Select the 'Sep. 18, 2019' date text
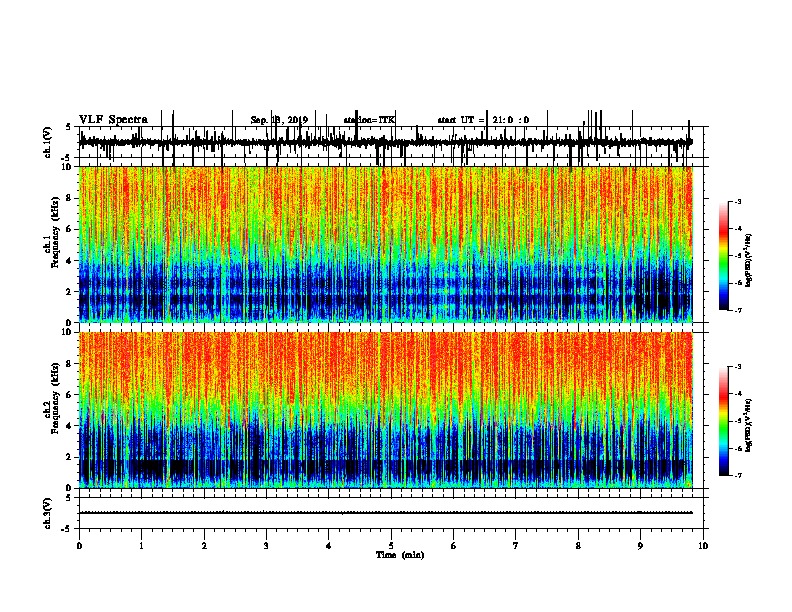792x612 pixels. point(279,120)
